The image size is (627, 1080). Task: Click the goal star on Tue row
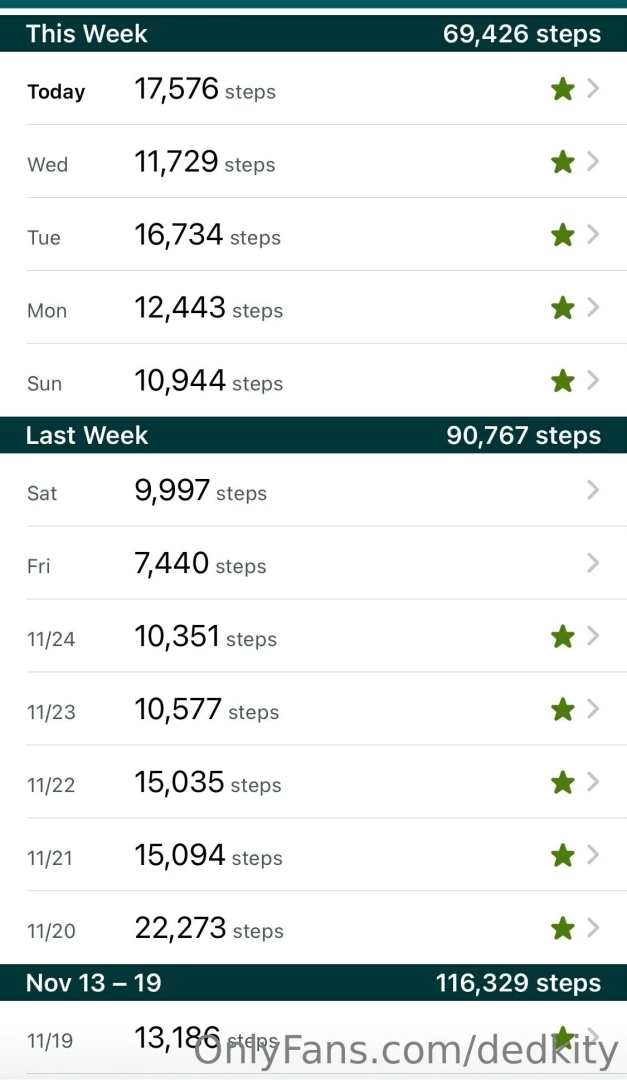pyautogui.click(x=563, y=235)
